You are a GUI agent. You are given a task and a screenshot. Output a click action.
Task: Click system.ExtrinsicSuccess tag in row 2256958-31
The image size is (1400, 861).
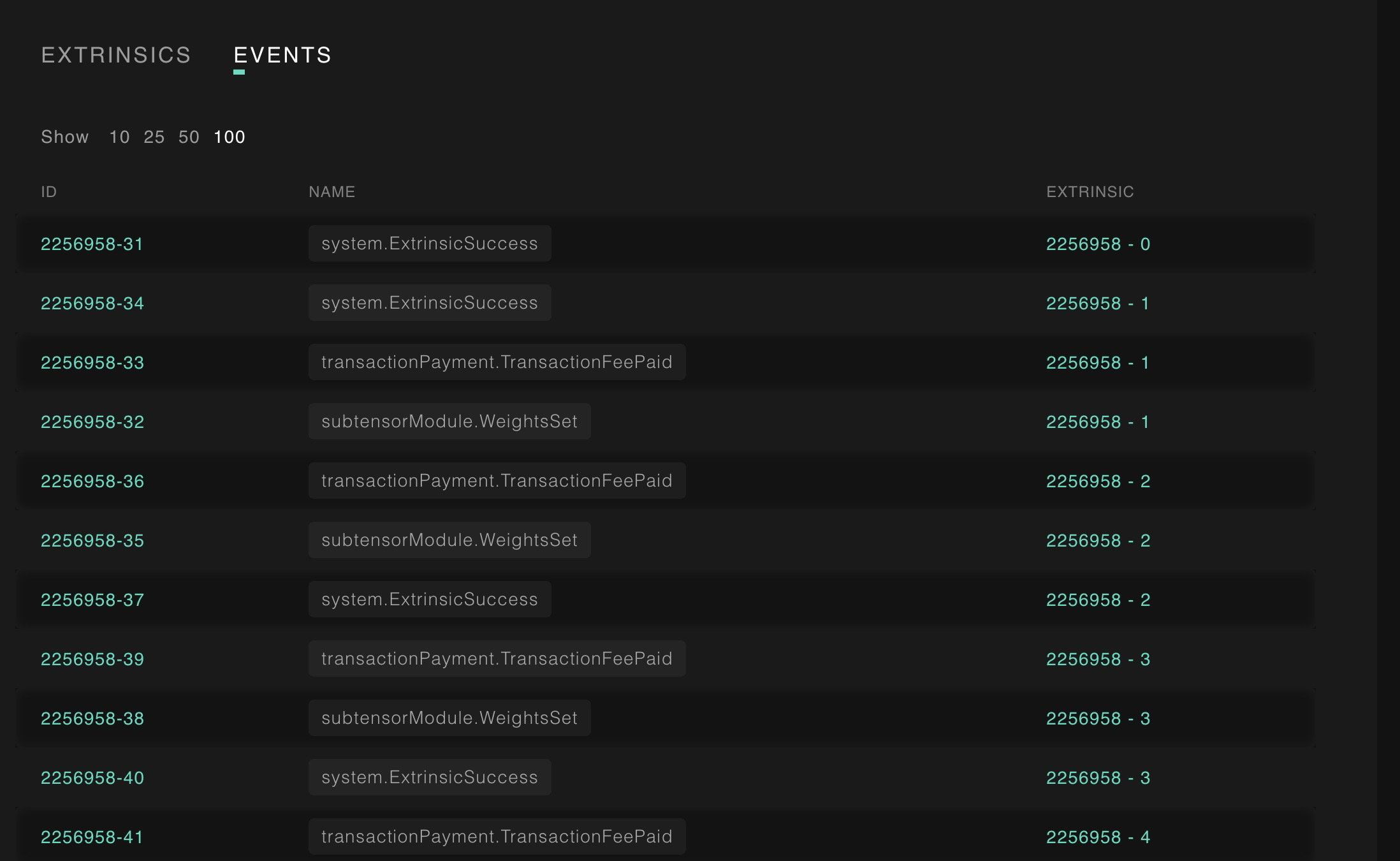tap(430, 244)
